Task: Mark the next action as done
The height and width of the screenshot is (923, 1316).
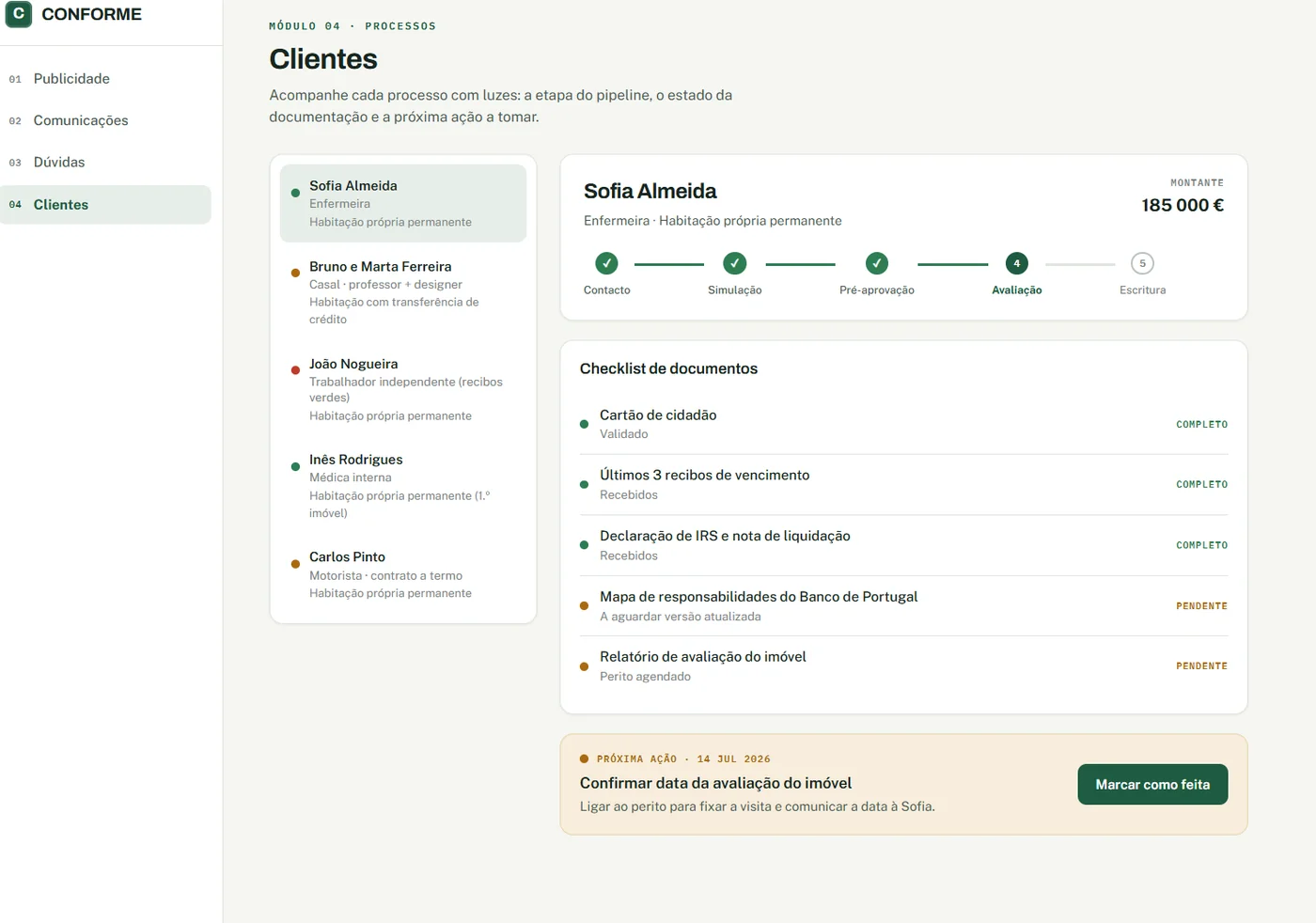Action: tap(1152, 785)
